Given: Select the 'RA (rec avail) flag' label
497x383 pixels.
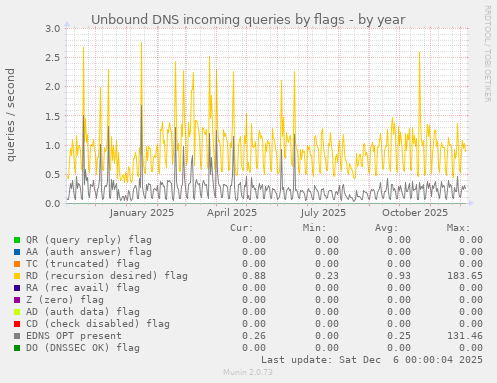Looking at the screenshot, I should pos(83,288).
